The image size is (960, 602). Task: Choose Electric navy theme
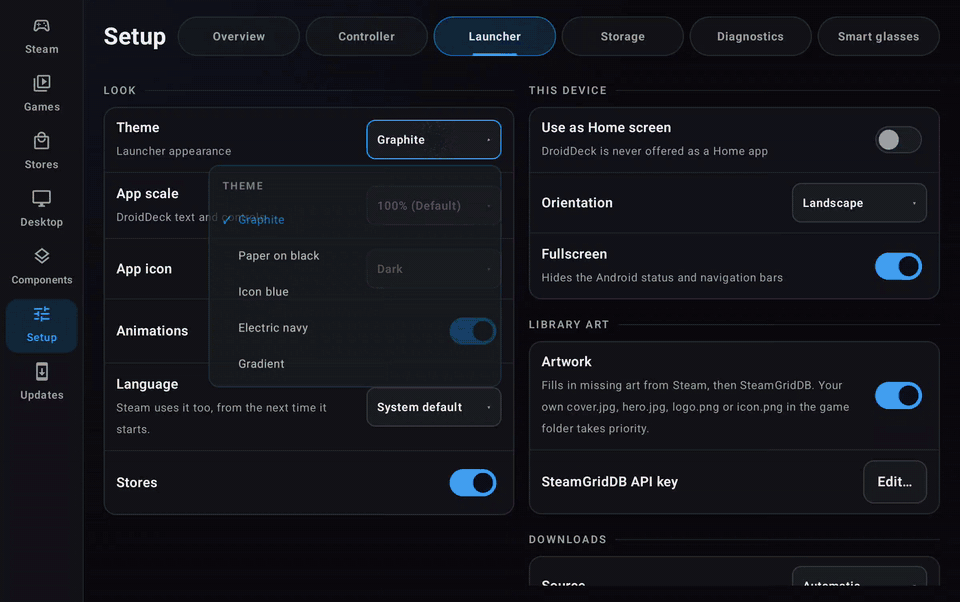click(x=355, y=328)
